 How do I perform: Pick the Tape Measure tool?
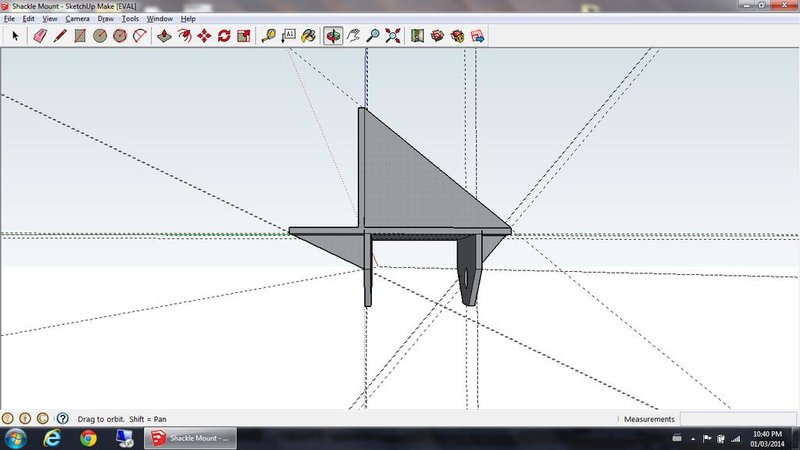coord(268,36)
